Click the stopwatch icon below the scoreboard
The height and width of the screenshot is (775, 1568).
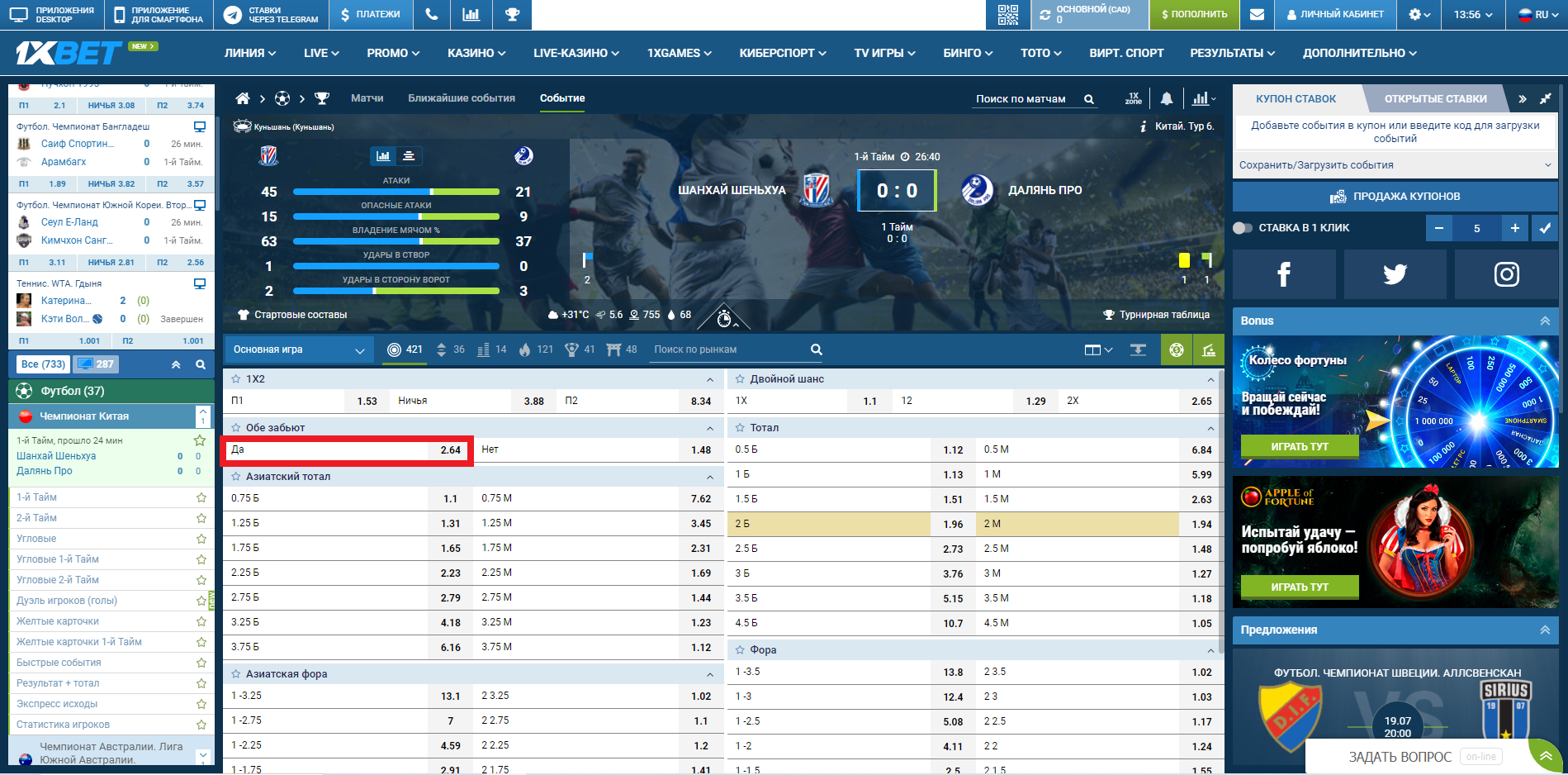724,318
